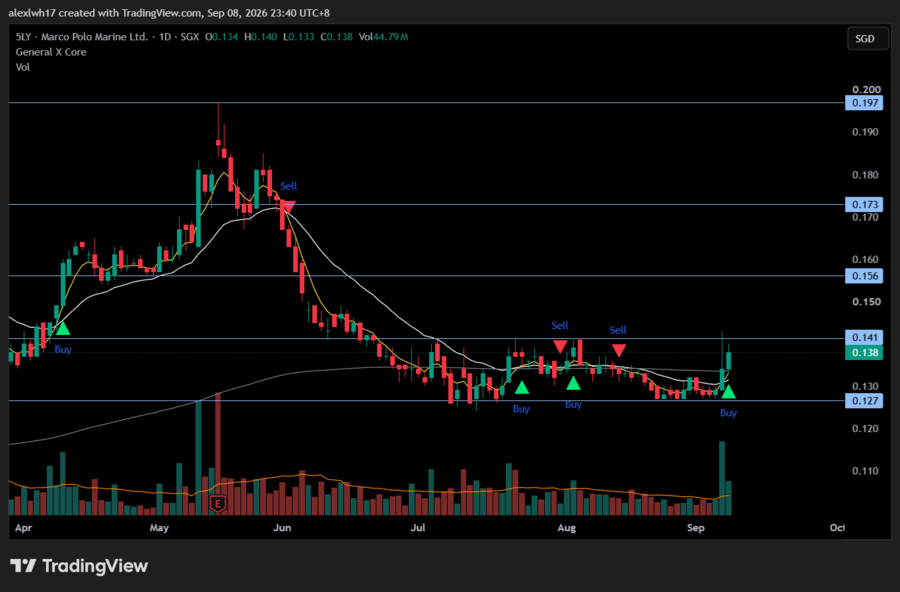This screenshot has height=592, width=900.
Task: Click the latest September Buy arrow marker
Action: pos(728,392)
